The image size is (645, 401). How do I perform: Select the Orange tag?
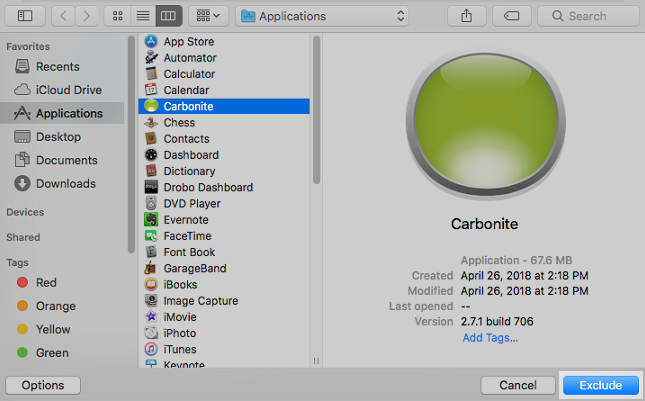tap(46, 306)
